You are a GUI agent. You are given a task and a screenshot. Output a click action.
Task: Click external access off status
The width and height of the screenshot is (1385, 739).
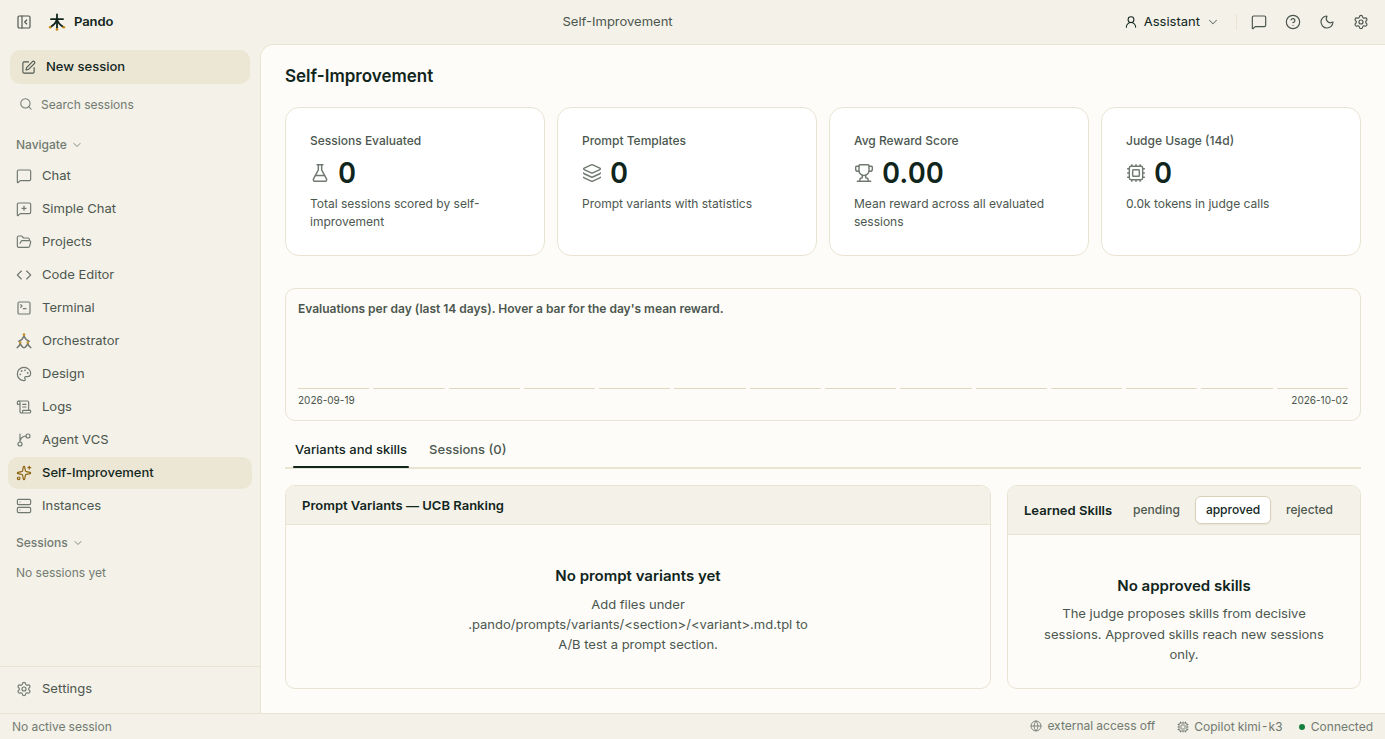(1092, 727)
